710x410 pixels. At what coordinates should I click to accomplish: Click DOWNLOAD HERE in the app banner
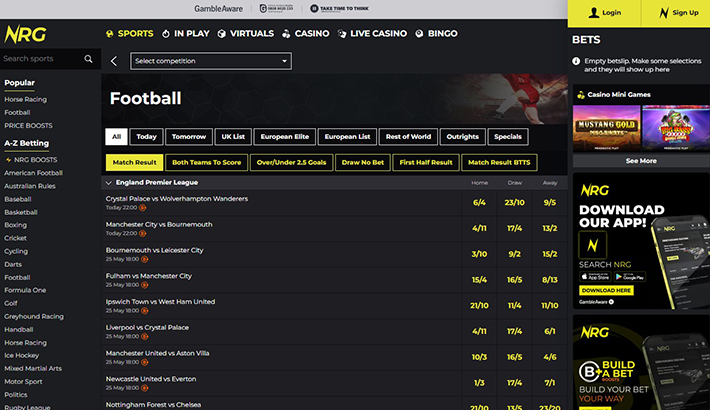click(606, 290)
